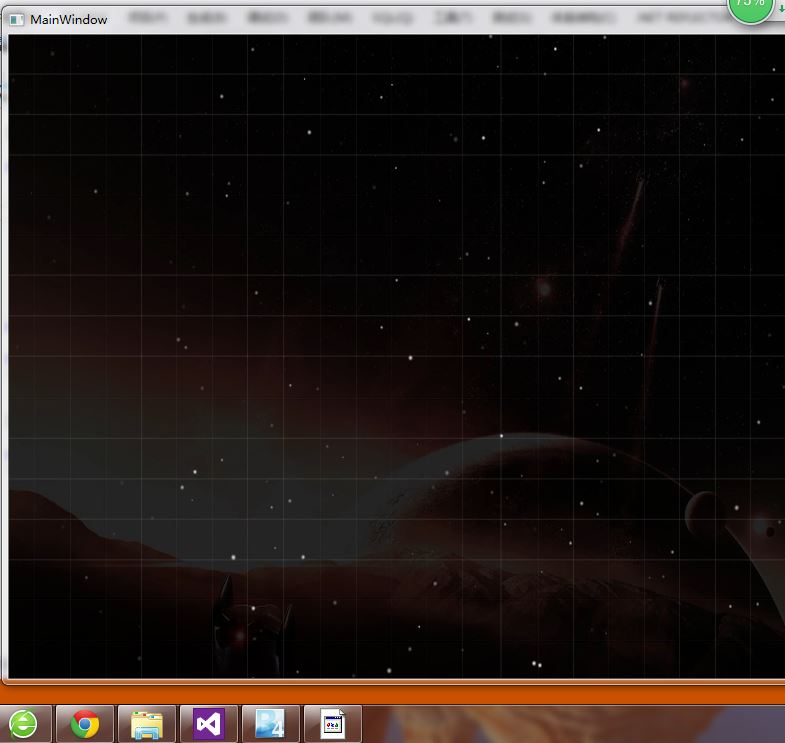Launch Google Chrome from the taskbar
The height and width of the screenshot is (743, 785).
point(85,724)
